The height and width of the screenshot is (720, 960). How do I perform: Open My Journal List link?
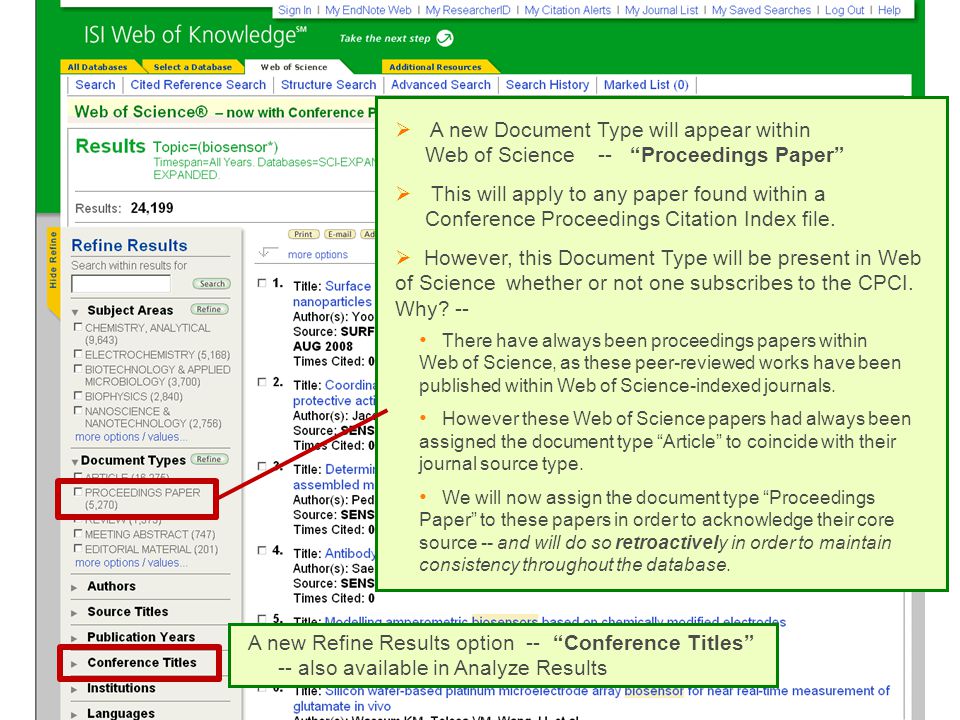pos(661,10)
